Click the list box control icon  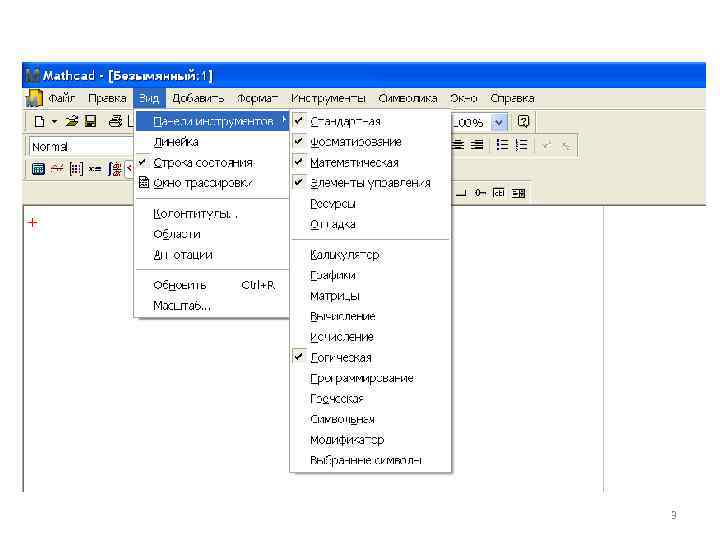pos(518,193)
